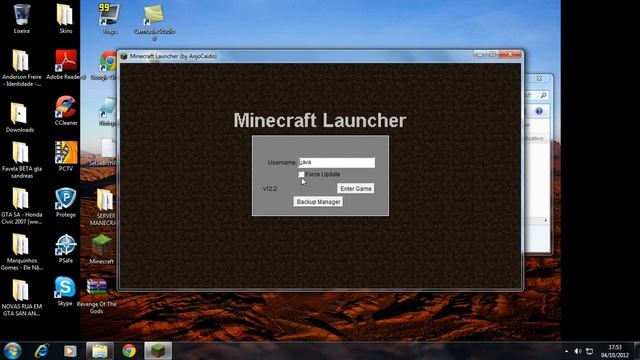Open the volume control in tray
The height and width of the screenshot is (360, 640).
[578, 351]
